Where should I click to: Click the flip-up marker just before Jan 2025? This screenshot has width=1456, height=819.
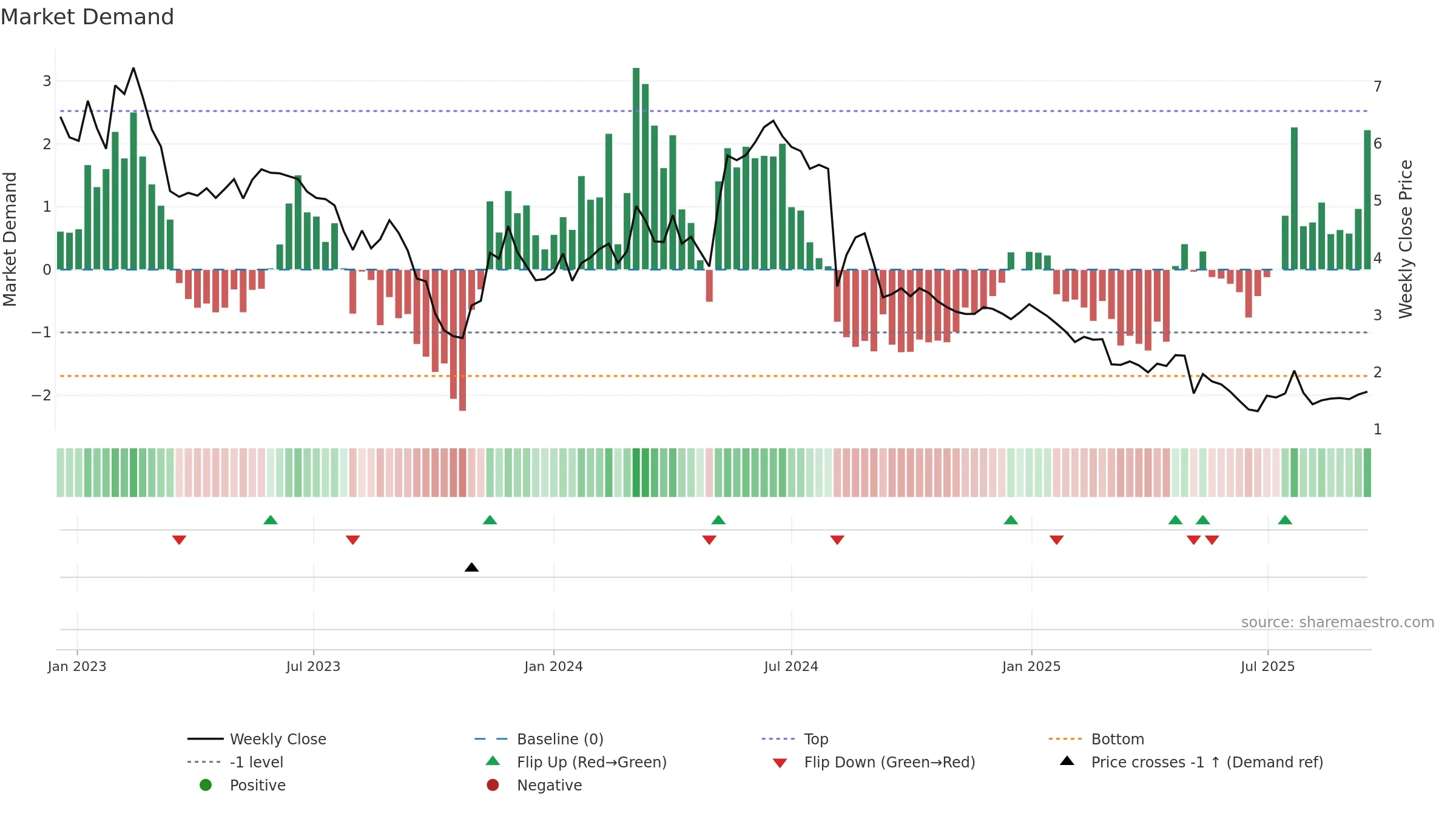(x=1011, y=520)
